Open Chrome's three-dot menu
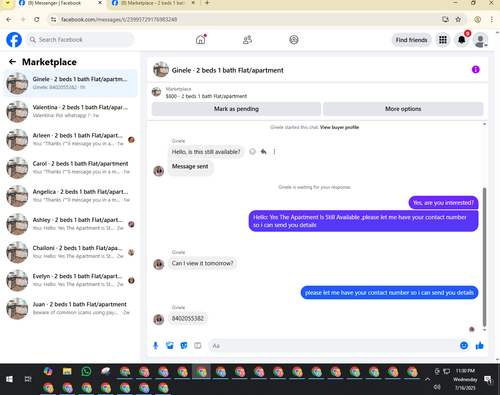500x395 pixels. click(x=492, y=20)
